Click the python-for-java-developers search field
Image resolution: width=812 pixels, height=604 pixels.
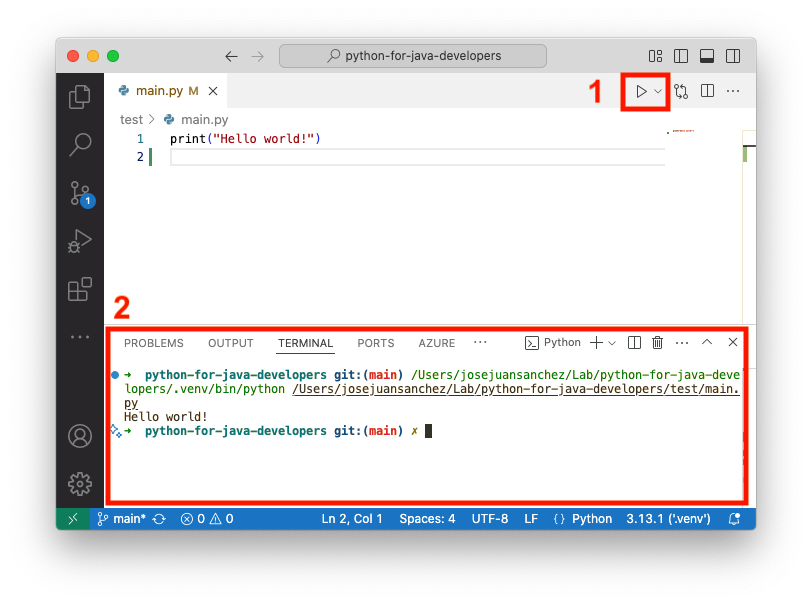pyautogui.click(x=413, y=56)
